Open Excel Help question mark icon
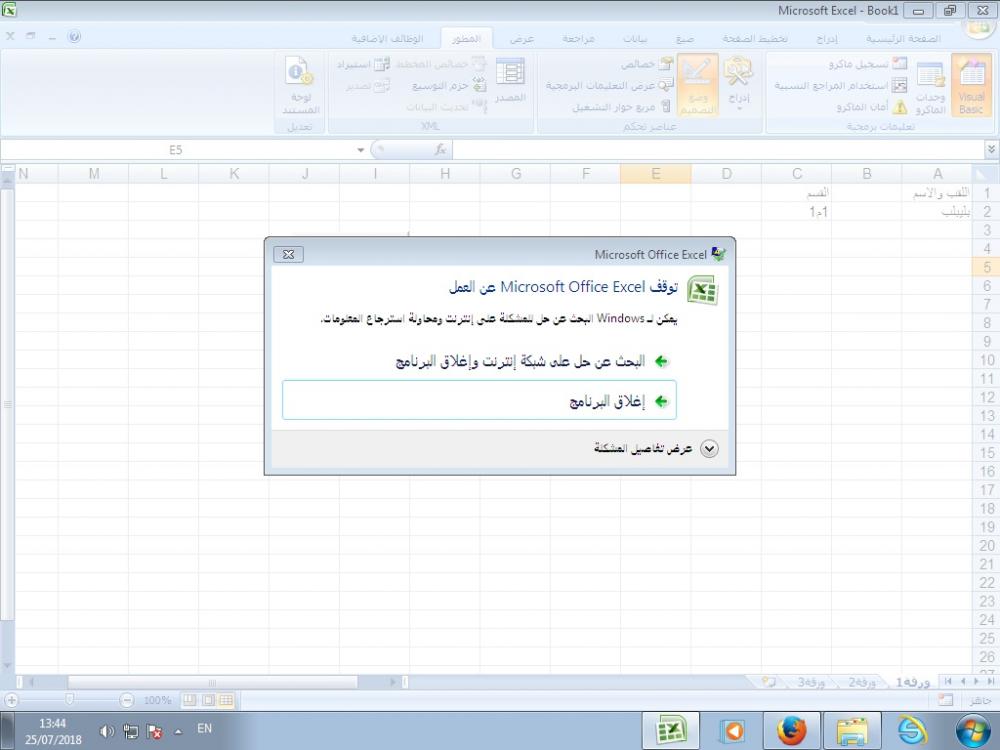 (x=74, y=37)
